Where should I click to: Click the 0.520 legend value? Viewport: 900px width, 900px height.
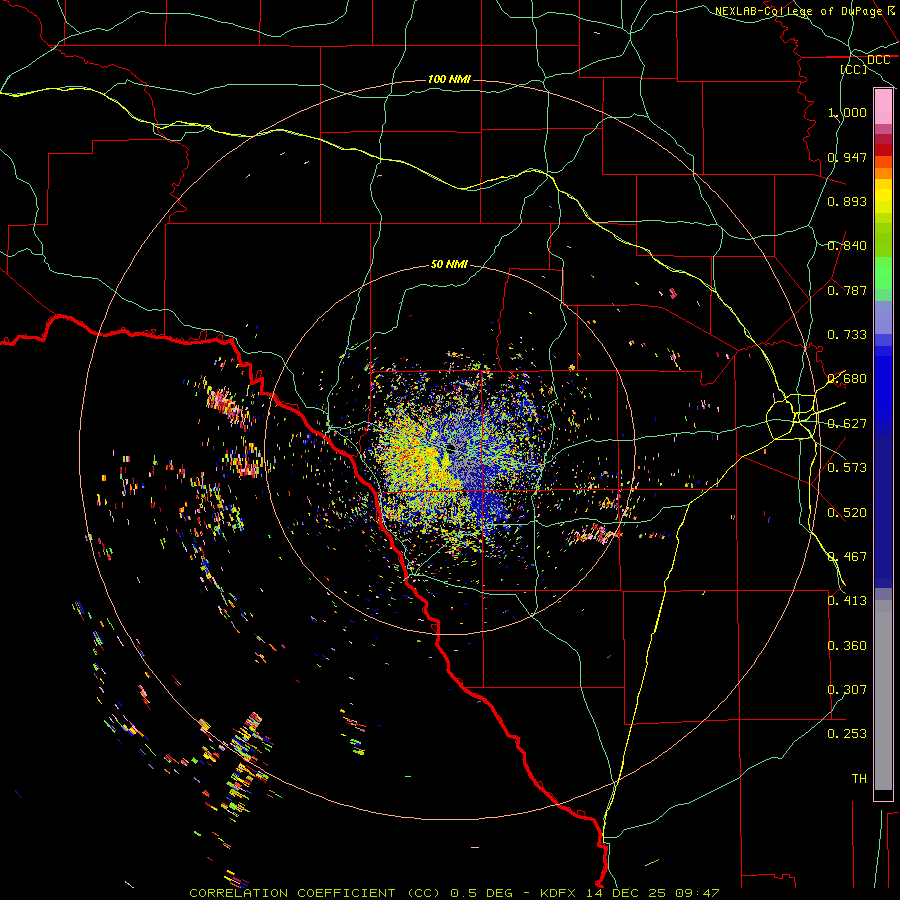[847, 513]
